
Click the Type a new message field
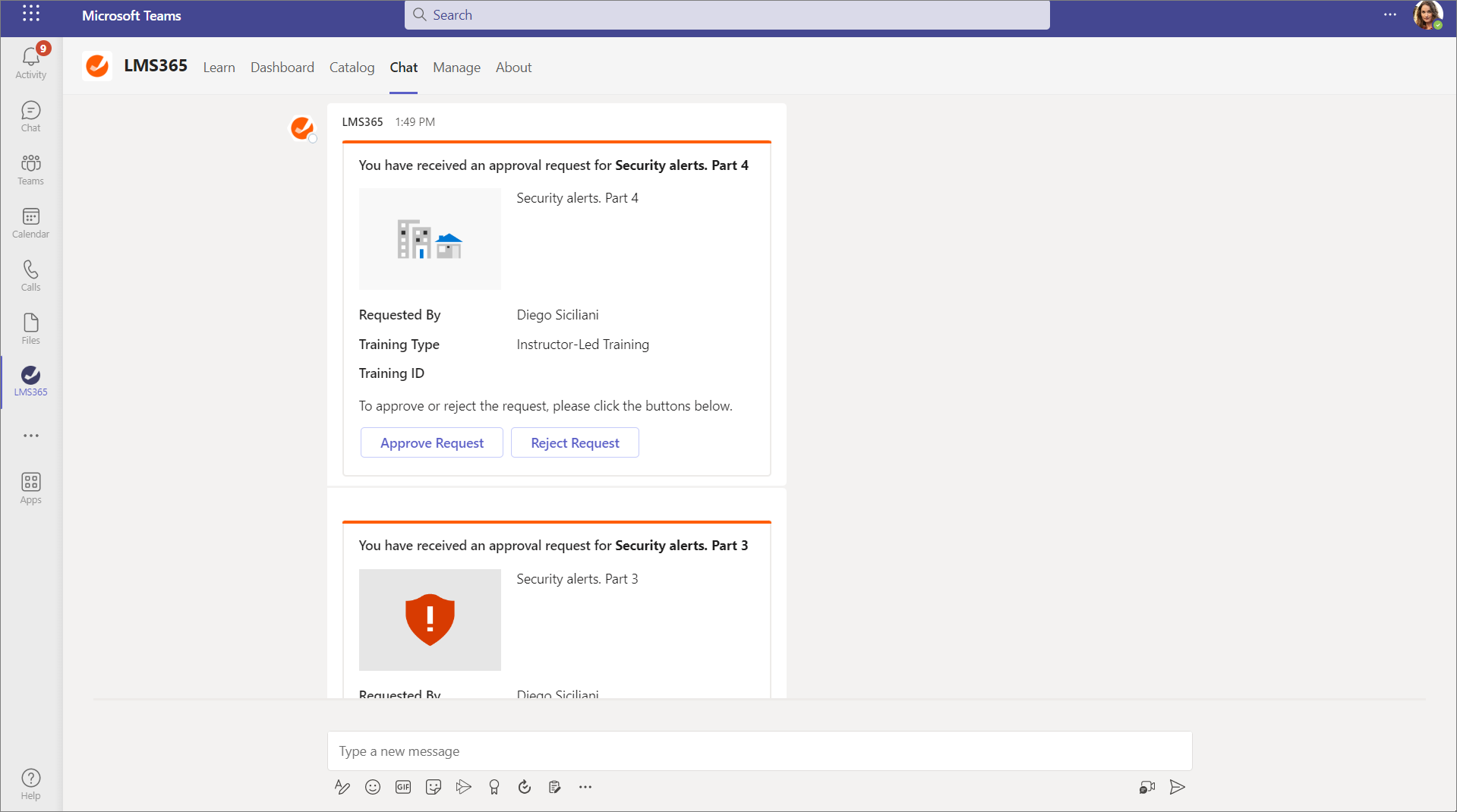tap(759, 751)
